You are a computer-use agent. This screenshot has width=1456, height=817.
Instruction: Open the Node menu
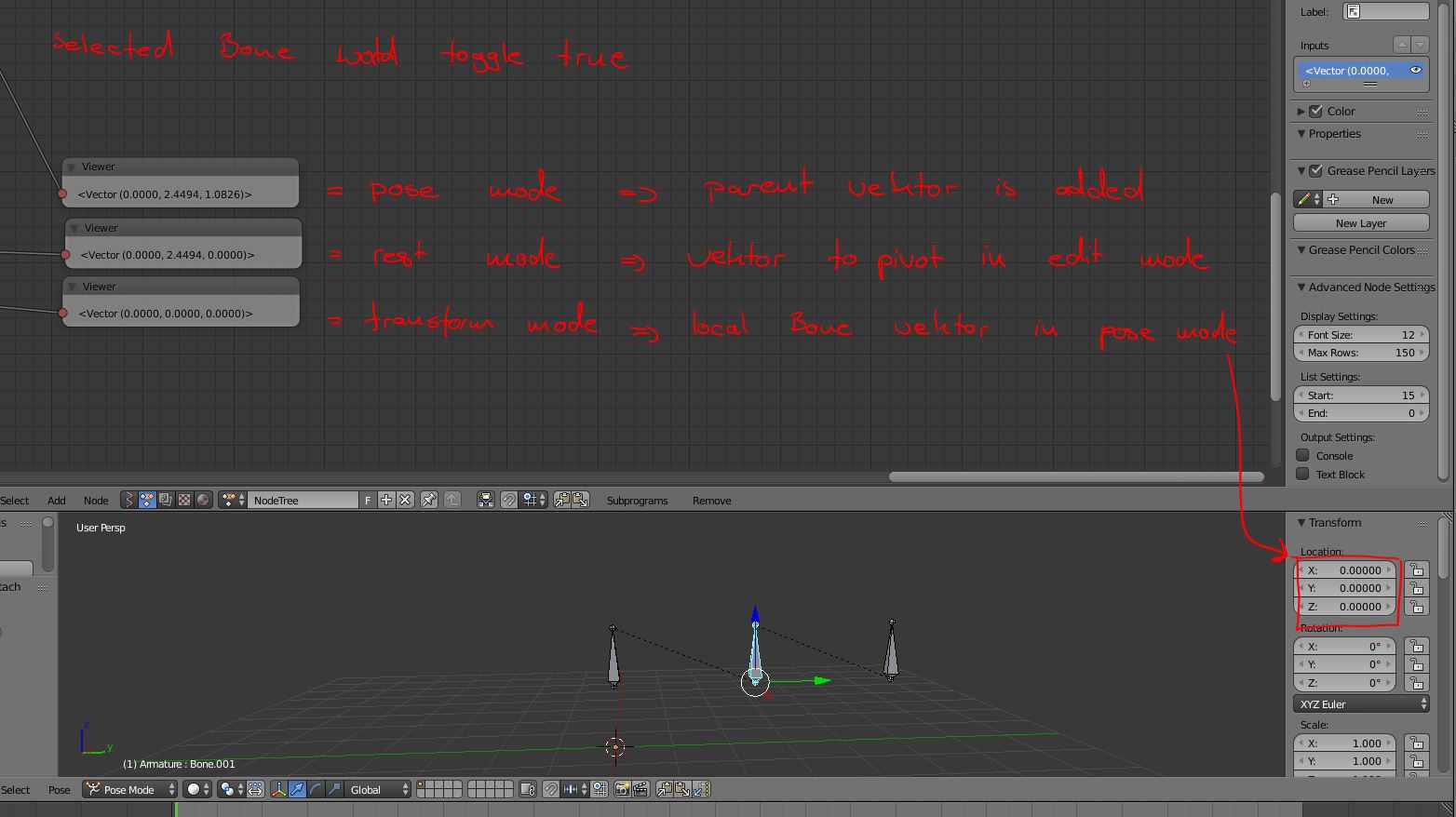point(96,501)
